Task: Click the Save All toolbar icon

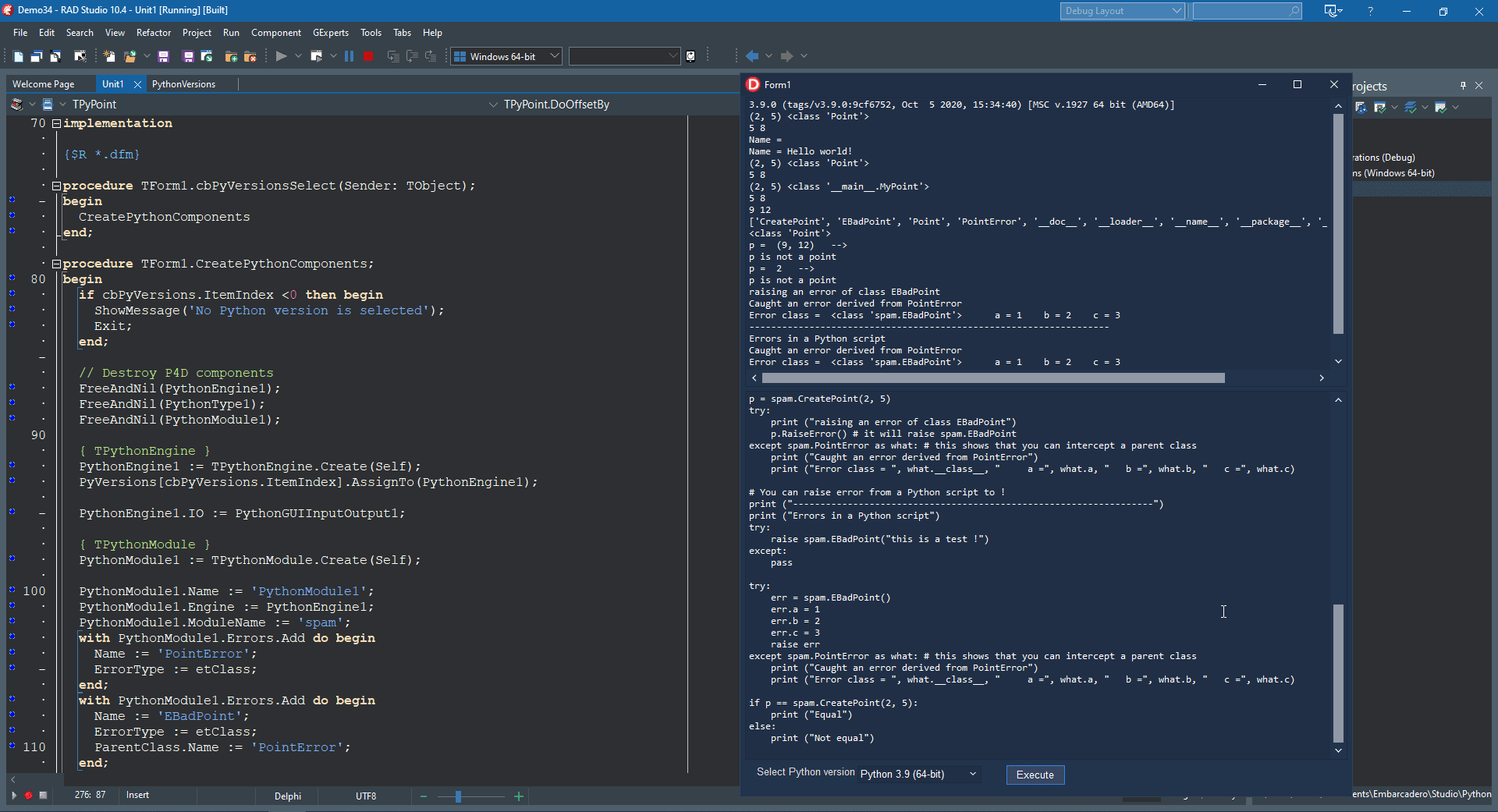Action: click(188, 56)
